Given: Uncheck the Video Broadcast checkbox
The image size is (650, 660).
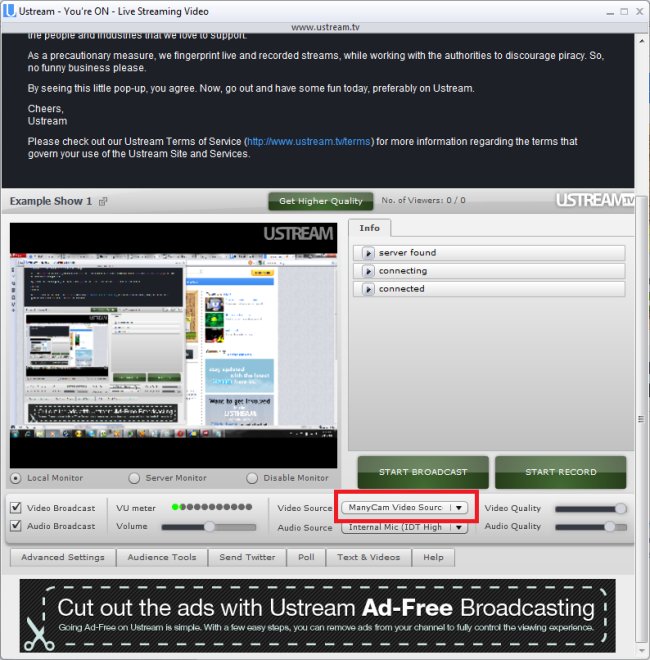Looking at the screenshot, I should pos(16,507).
